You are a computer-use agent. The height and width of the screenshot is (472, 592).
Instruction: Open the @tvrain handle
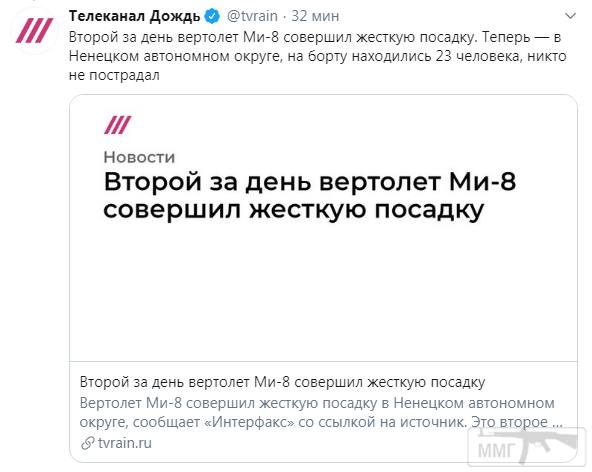(x=252, y=16)
